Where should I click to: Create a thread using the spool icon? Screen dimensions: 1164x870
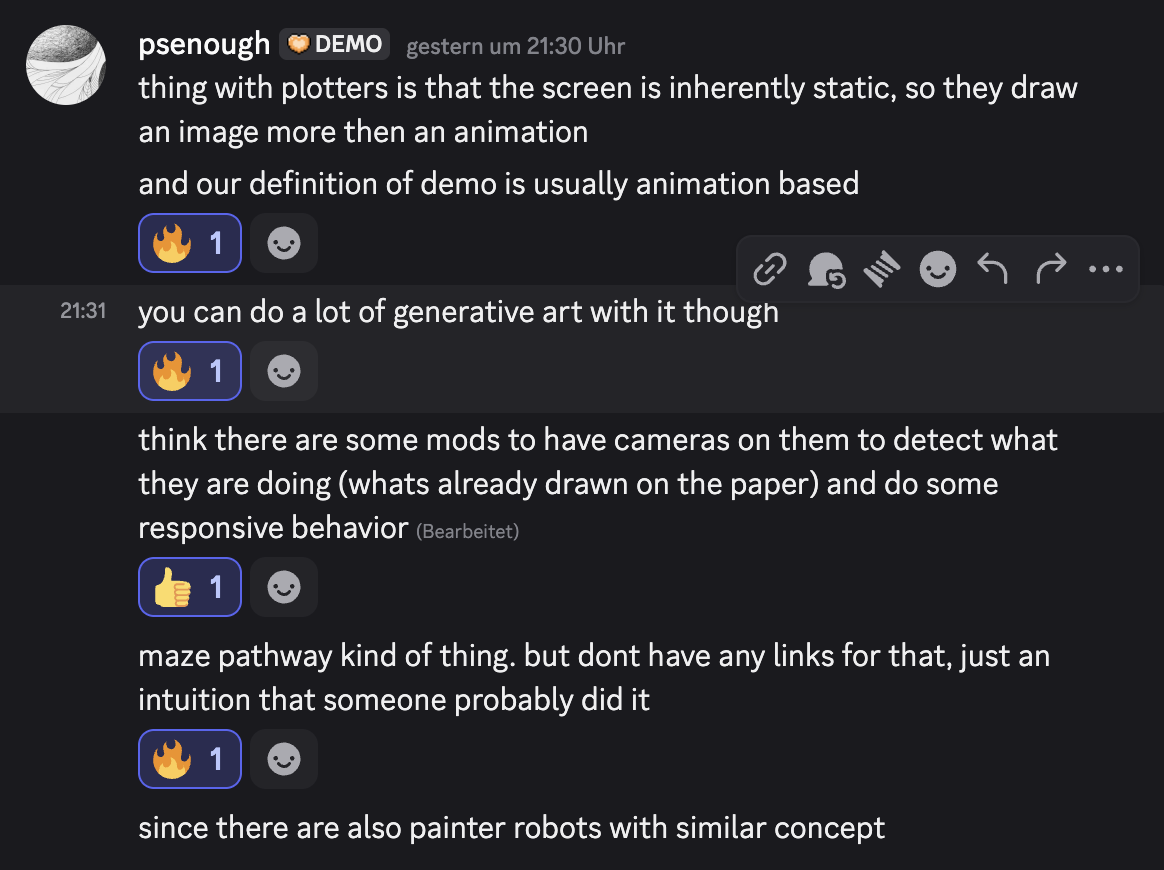[881, 269]
